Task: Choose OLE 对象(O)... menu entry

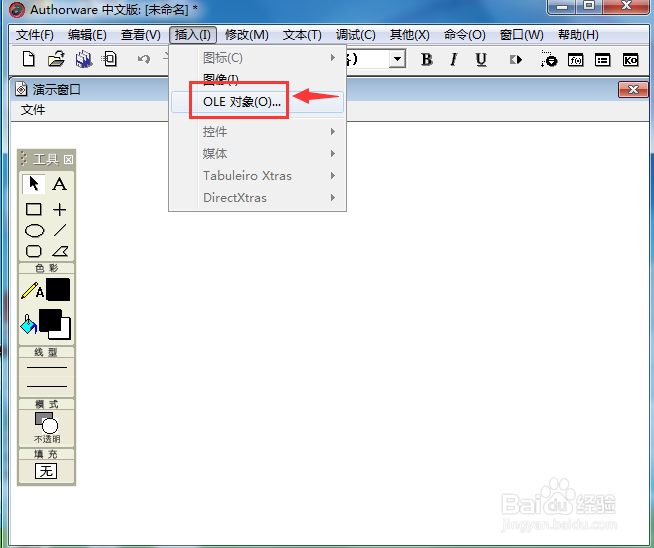Action: point(257,102)
